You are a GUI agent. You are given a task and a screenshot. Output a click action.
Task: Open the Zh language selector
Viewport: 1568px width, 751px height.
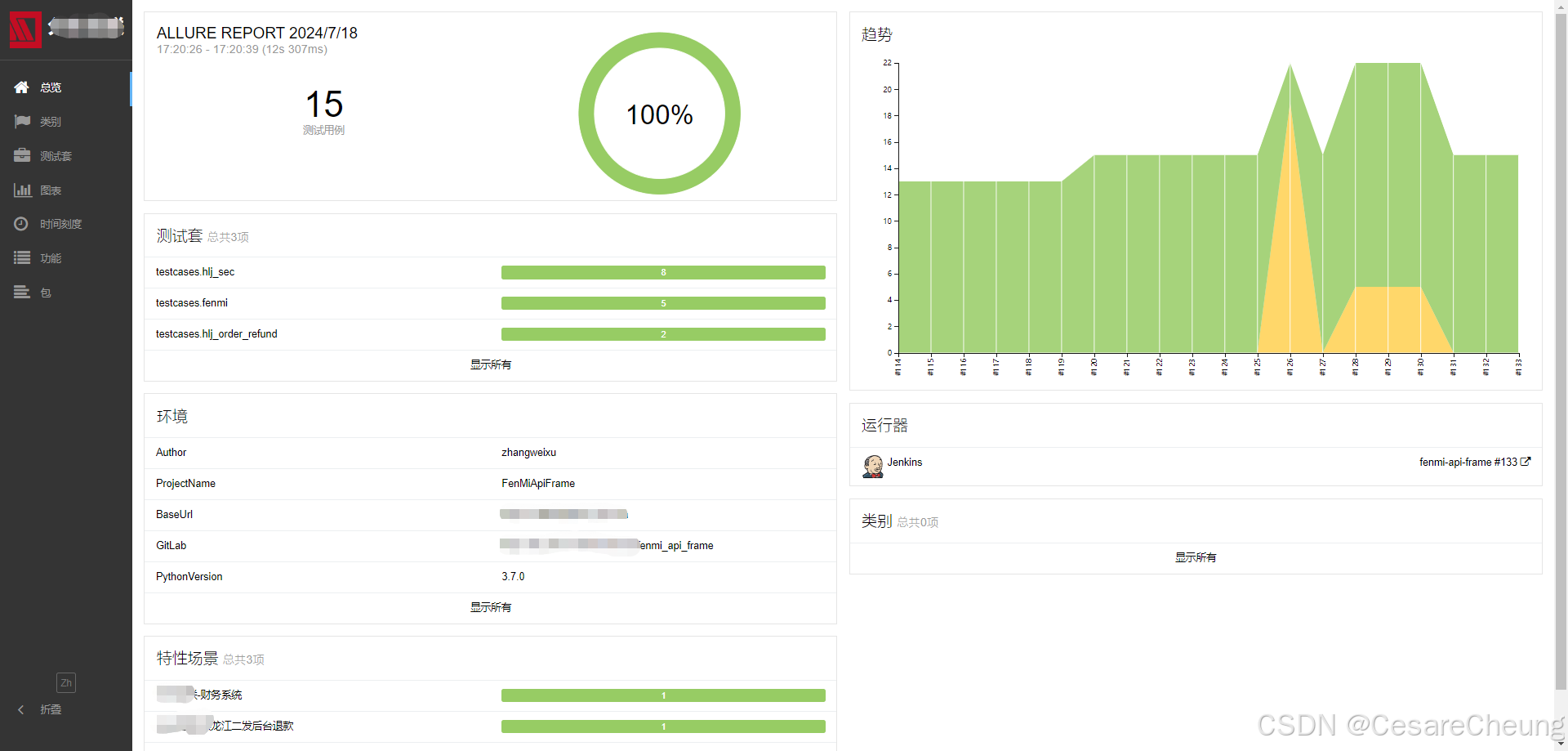coord(65,682)
